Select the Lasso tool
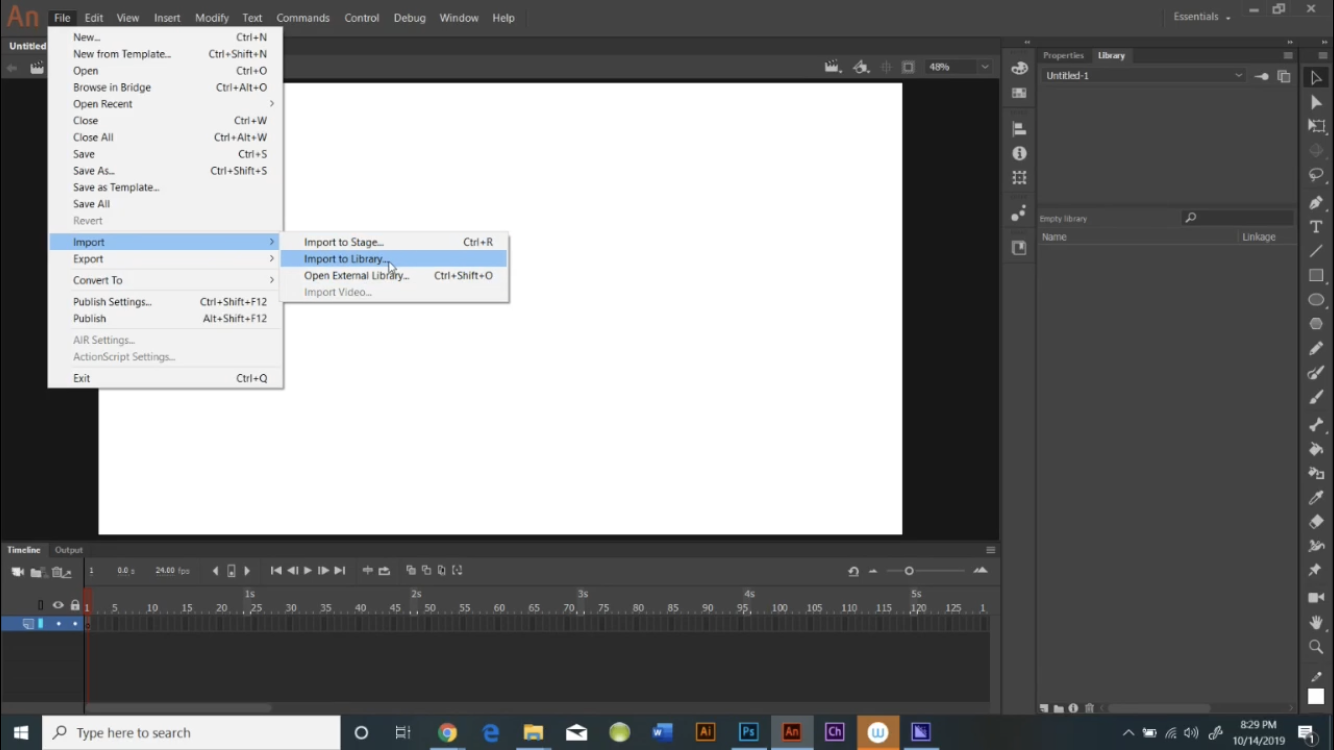Viewport: 1334px width, 750px height. click(x=1316, y=175)
